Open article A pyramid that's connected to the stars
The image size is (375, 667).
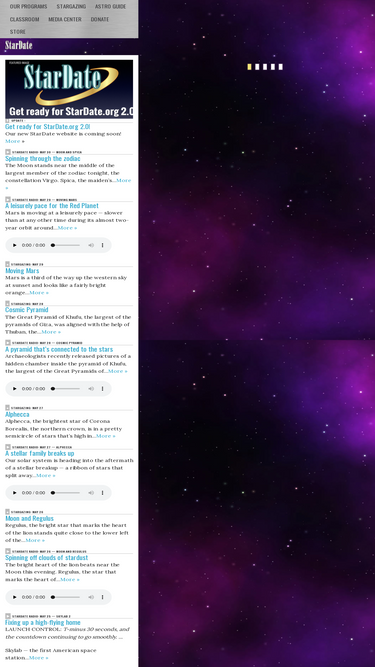59,349
